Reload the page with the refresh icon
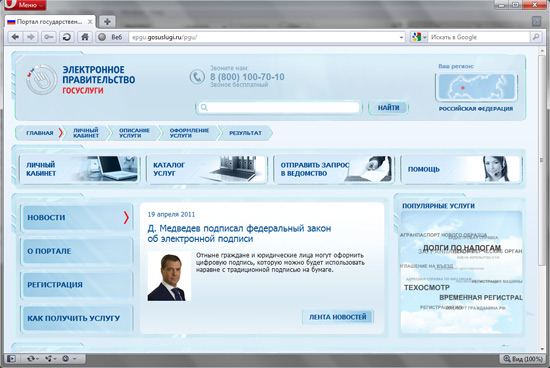 (x=67, y=37)
